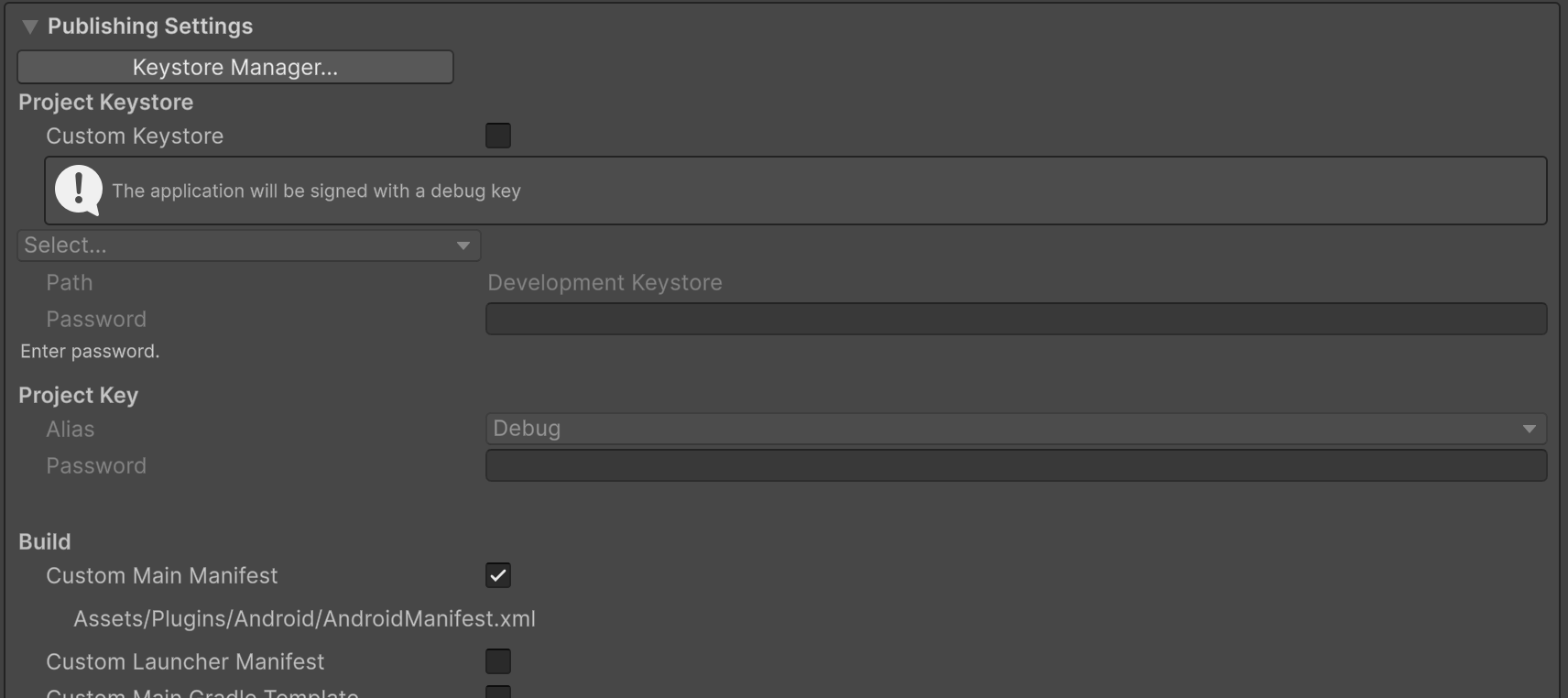Image resolution: width=1568 pixels, height=698 pixels.
Task: Click the AndroidManifest.xml asset path
Action: (x=304, y=619)
